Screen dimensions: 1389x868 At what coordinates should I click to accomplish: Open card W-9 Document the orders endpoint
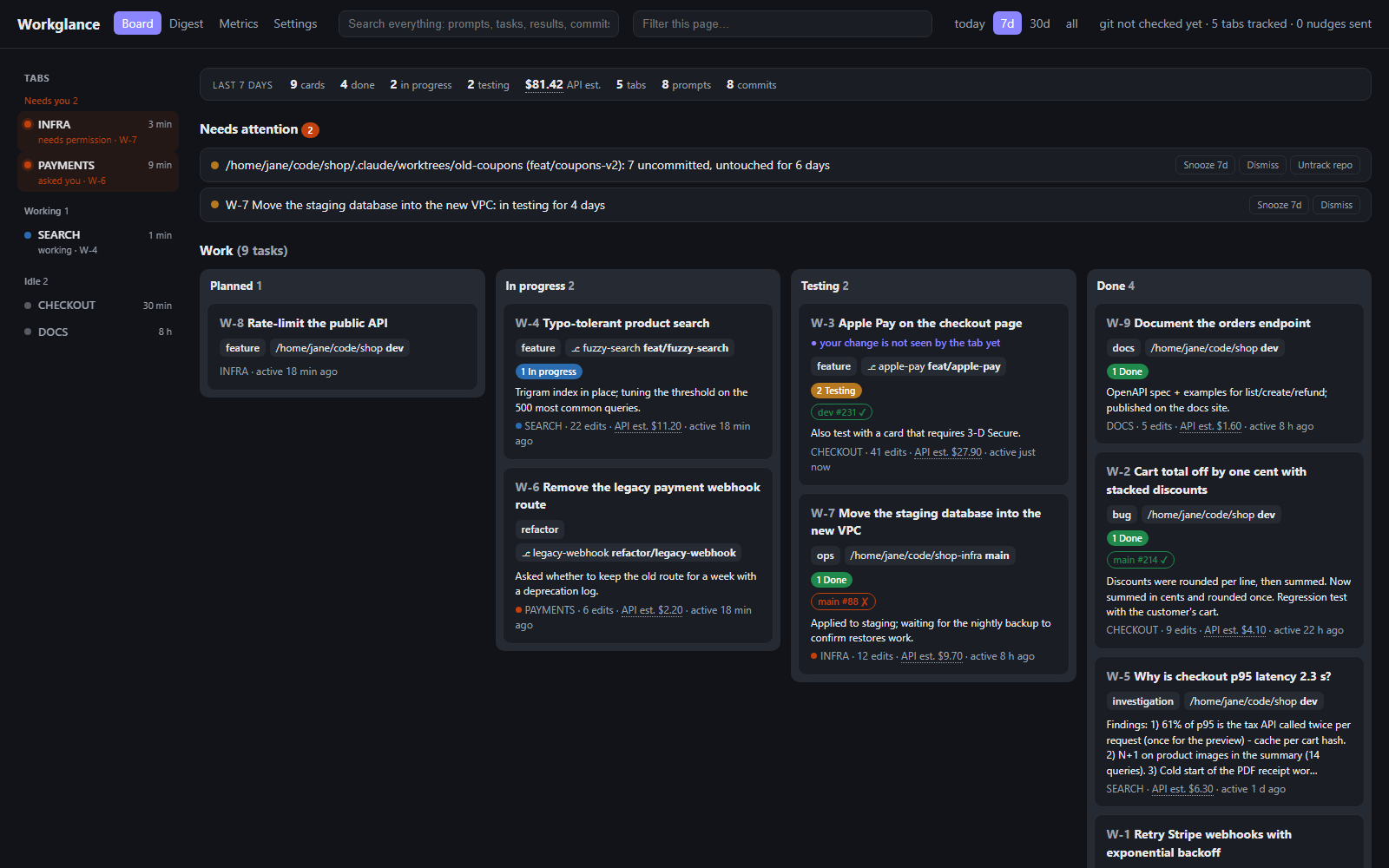click(x=1229, y=373)
